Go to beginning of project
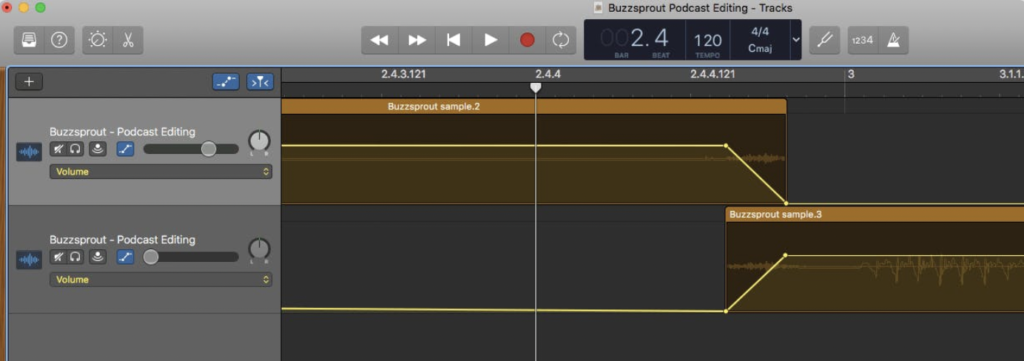 click(x=453, y=40)
